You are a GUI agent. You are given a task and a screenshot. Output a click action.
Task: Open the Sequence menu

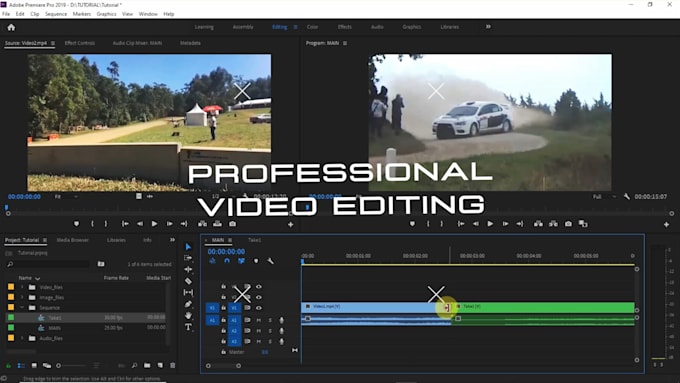click(x=56, y=14)
